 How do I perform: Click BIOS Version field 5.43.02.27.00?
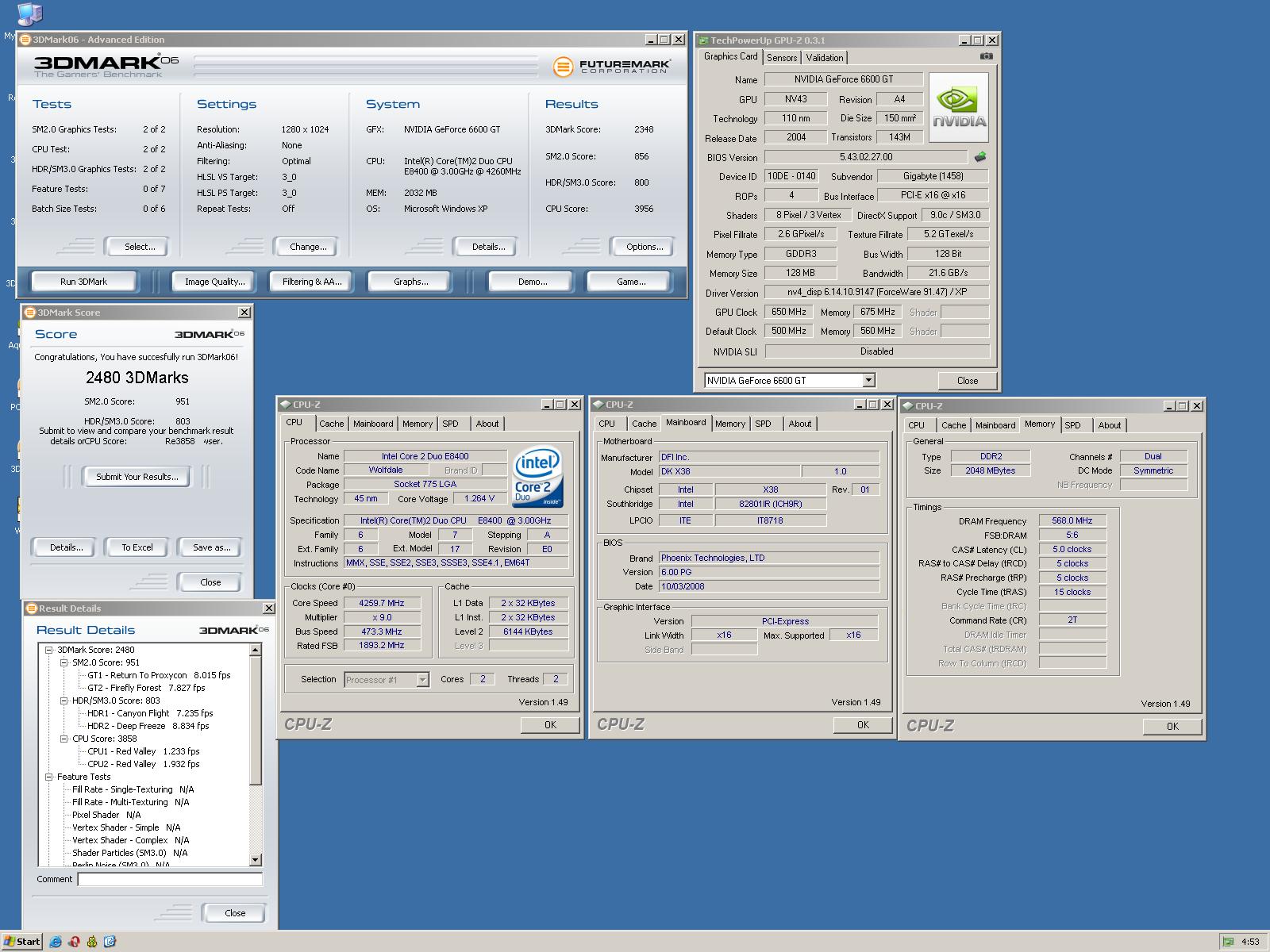pos(866,157)
